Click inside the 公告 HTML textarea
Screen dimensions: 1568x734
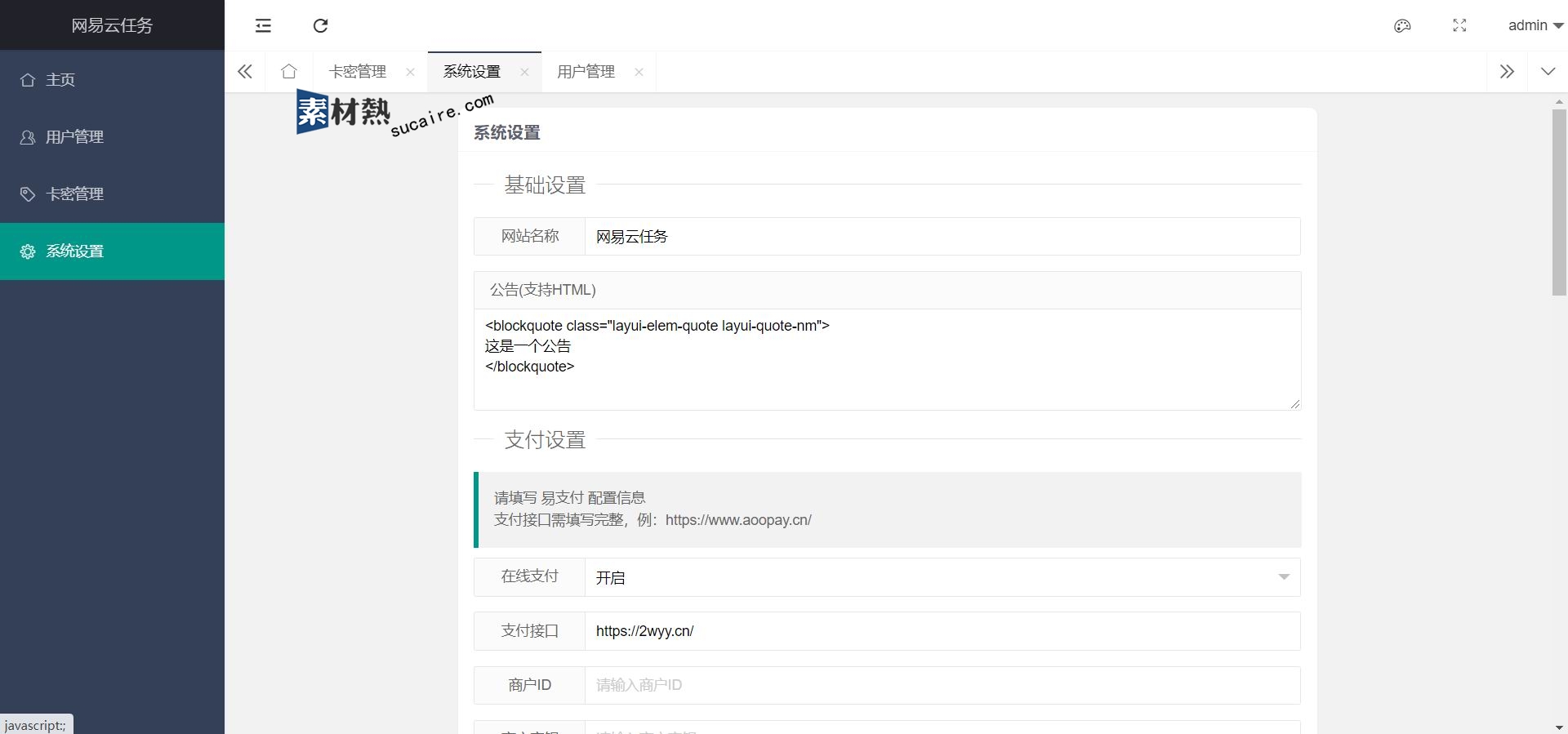point(887,359)
